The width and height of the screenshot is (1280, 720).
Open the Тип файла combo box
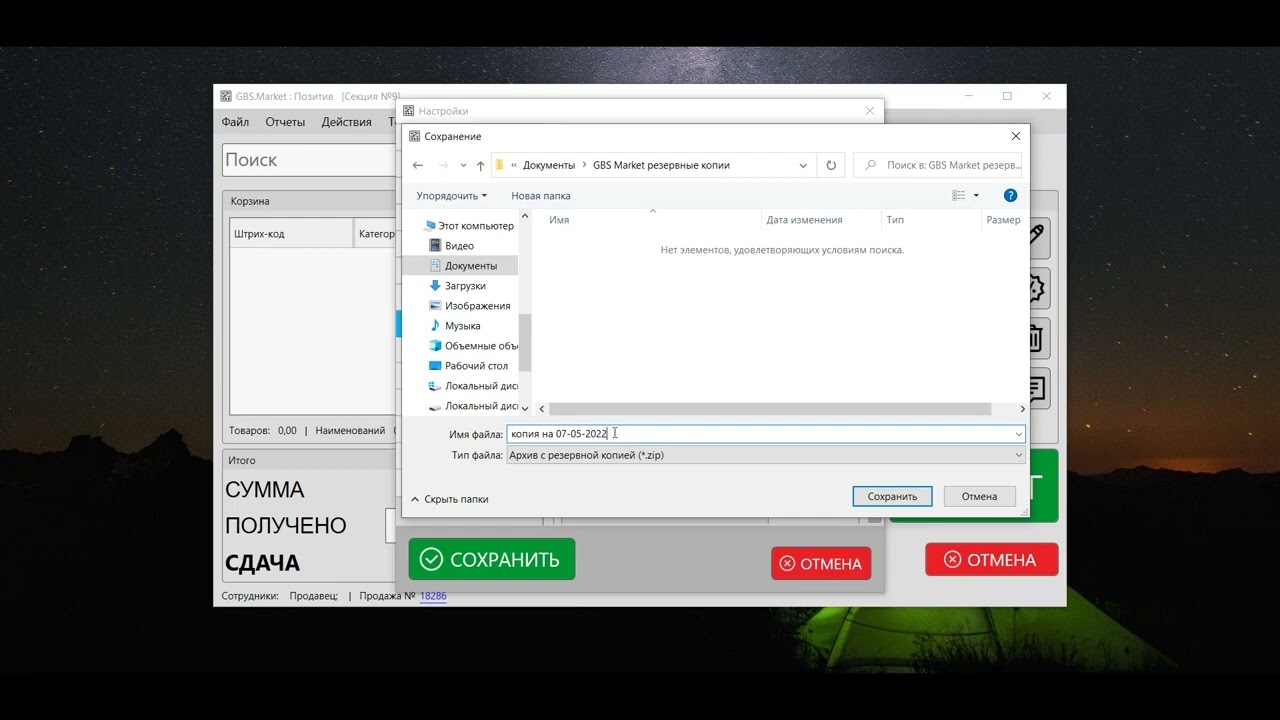766,455
